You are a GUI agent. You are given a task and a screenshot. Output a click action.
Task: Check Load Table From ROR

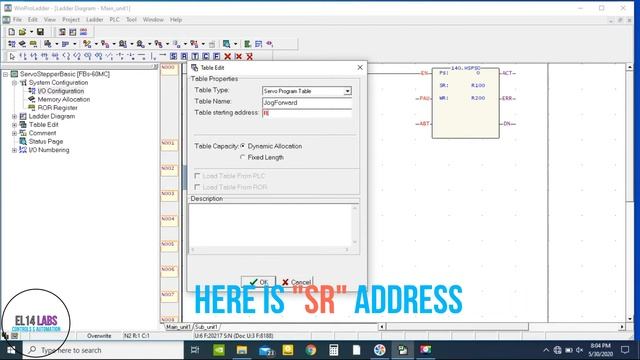198,187
